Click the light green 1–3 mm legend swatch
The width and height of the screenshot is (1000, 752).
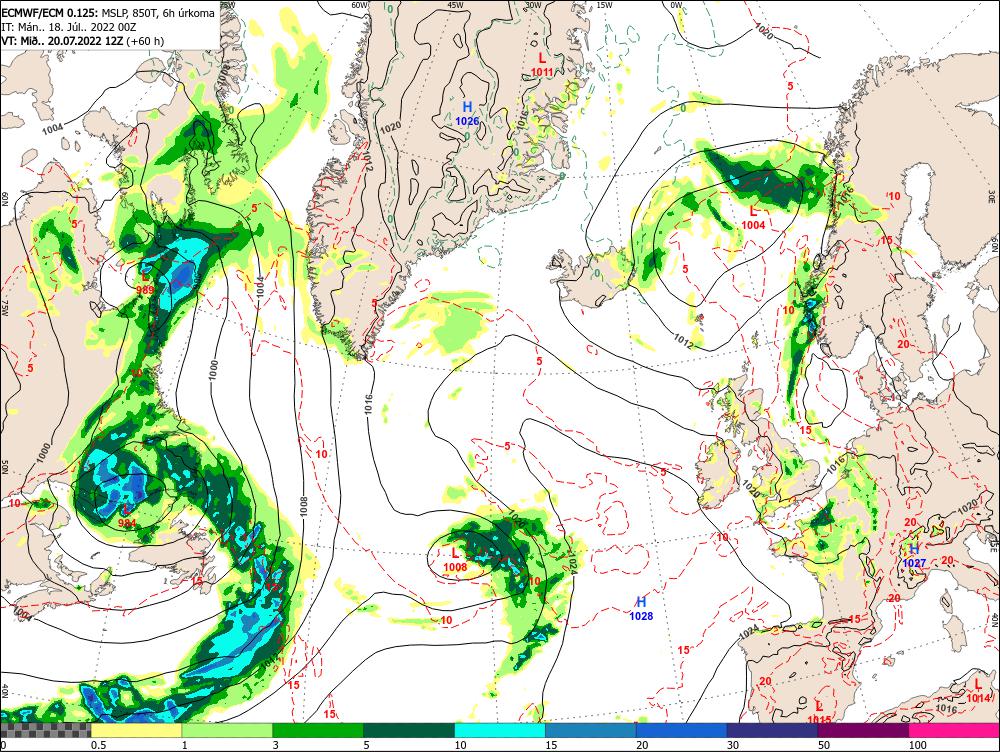pyautogui.click(x=227, y=730)
